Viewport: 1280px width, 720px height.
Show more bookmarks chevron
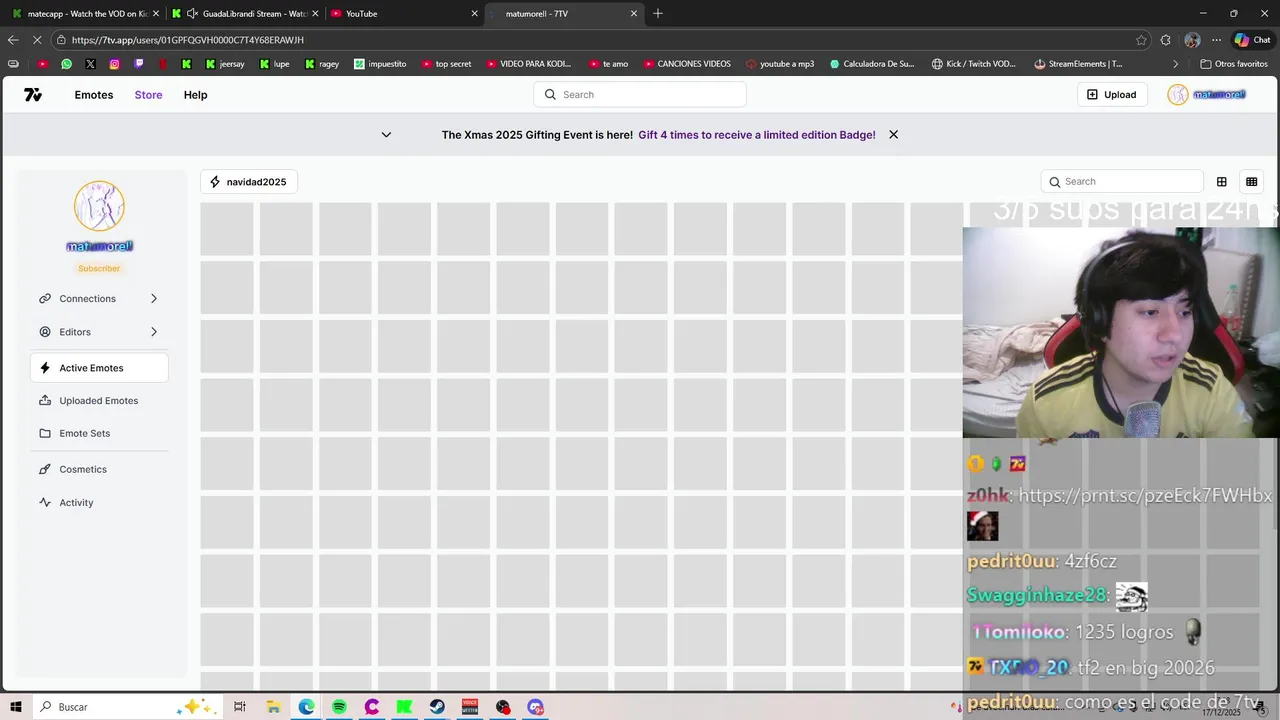tap(1175, 64)
